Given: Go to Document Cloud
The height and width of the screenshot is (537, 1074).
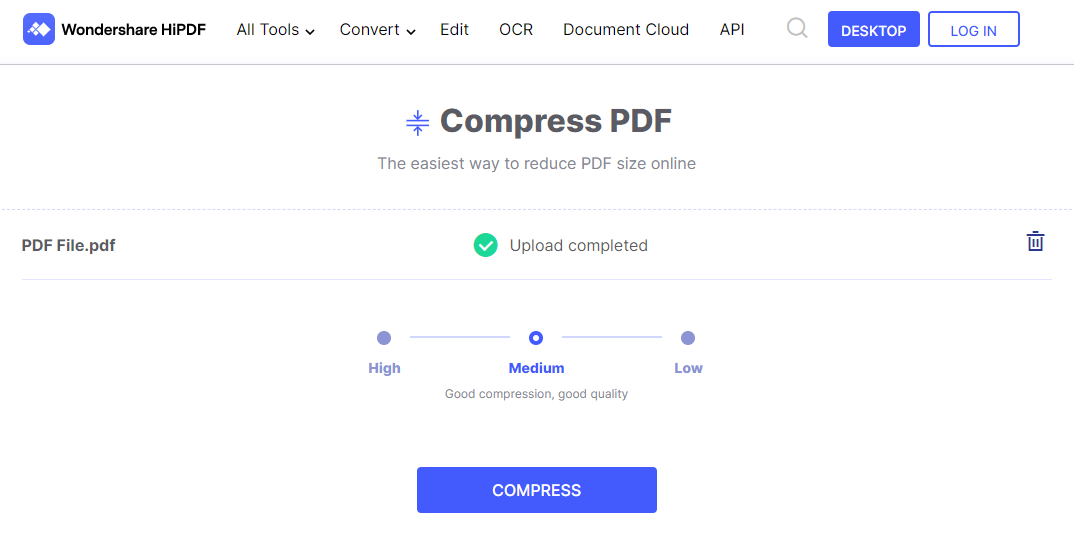Looking at the screenshot, I should (x=626, y=29).
